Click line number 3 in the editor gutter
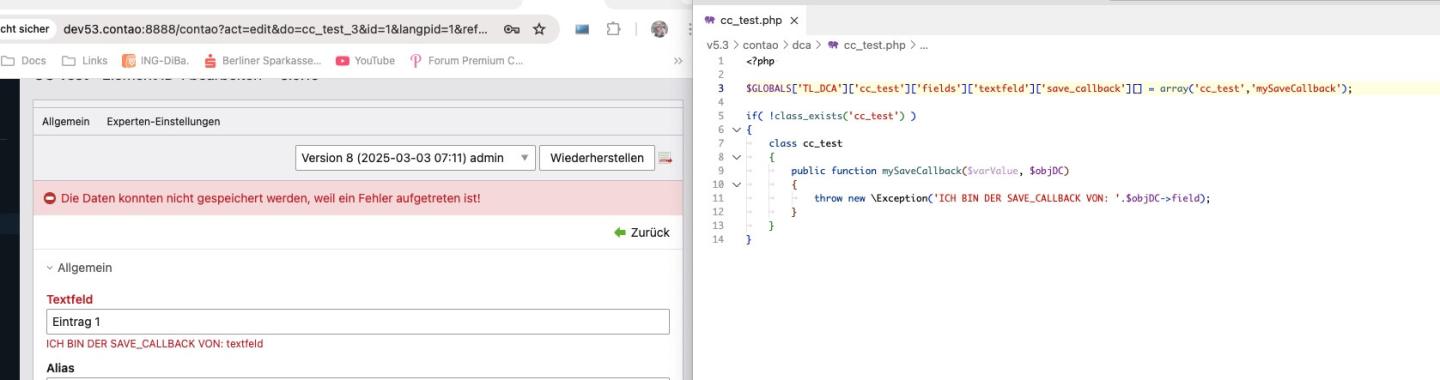1440x380 pixels. click(720, 88)
